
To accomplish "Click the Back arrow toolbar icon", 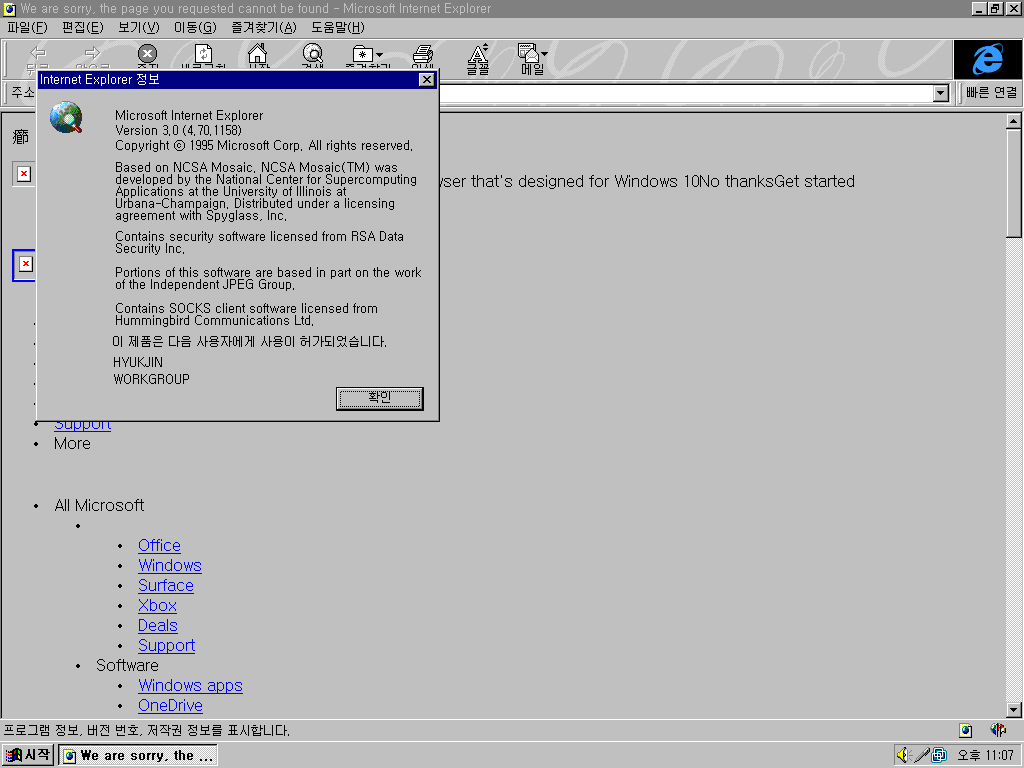I will (x=38, y=54).
